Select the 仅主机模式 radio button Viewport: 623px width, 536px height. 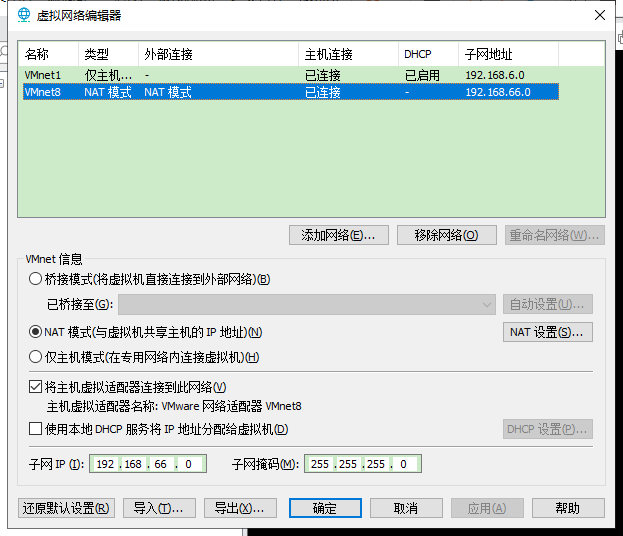tap(35, 357)
